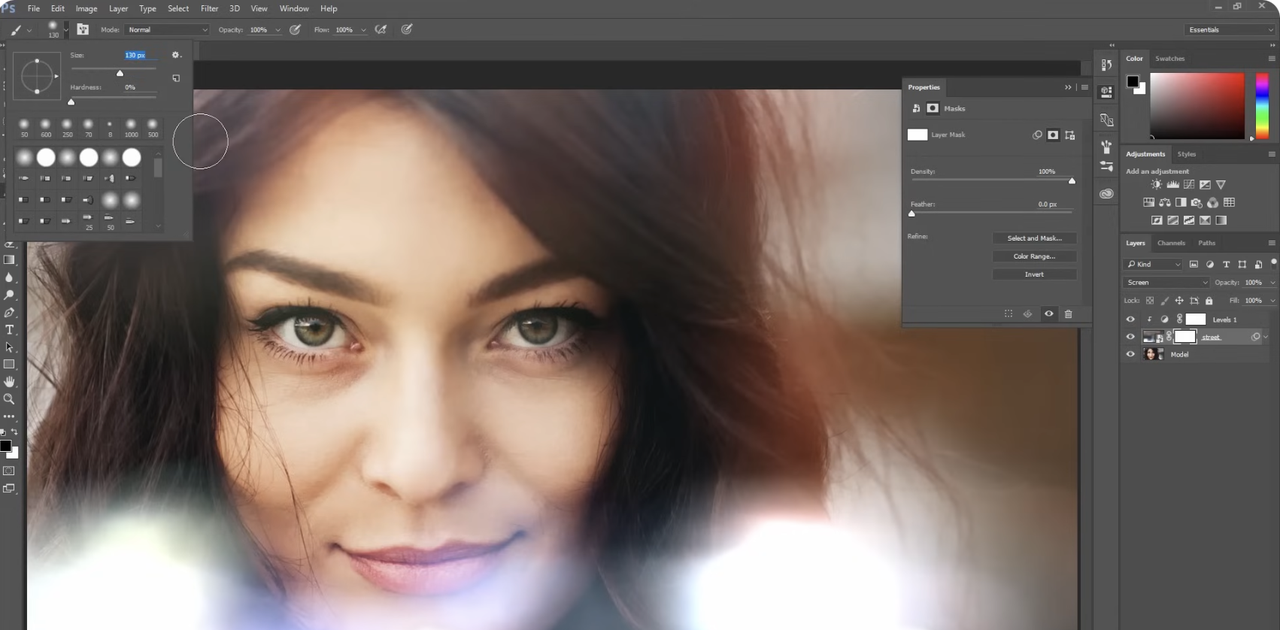Screen dimensions: 1280x630
Task: Toggle the mask enable eye in Properties
Action: click(x=1049, y=314)
